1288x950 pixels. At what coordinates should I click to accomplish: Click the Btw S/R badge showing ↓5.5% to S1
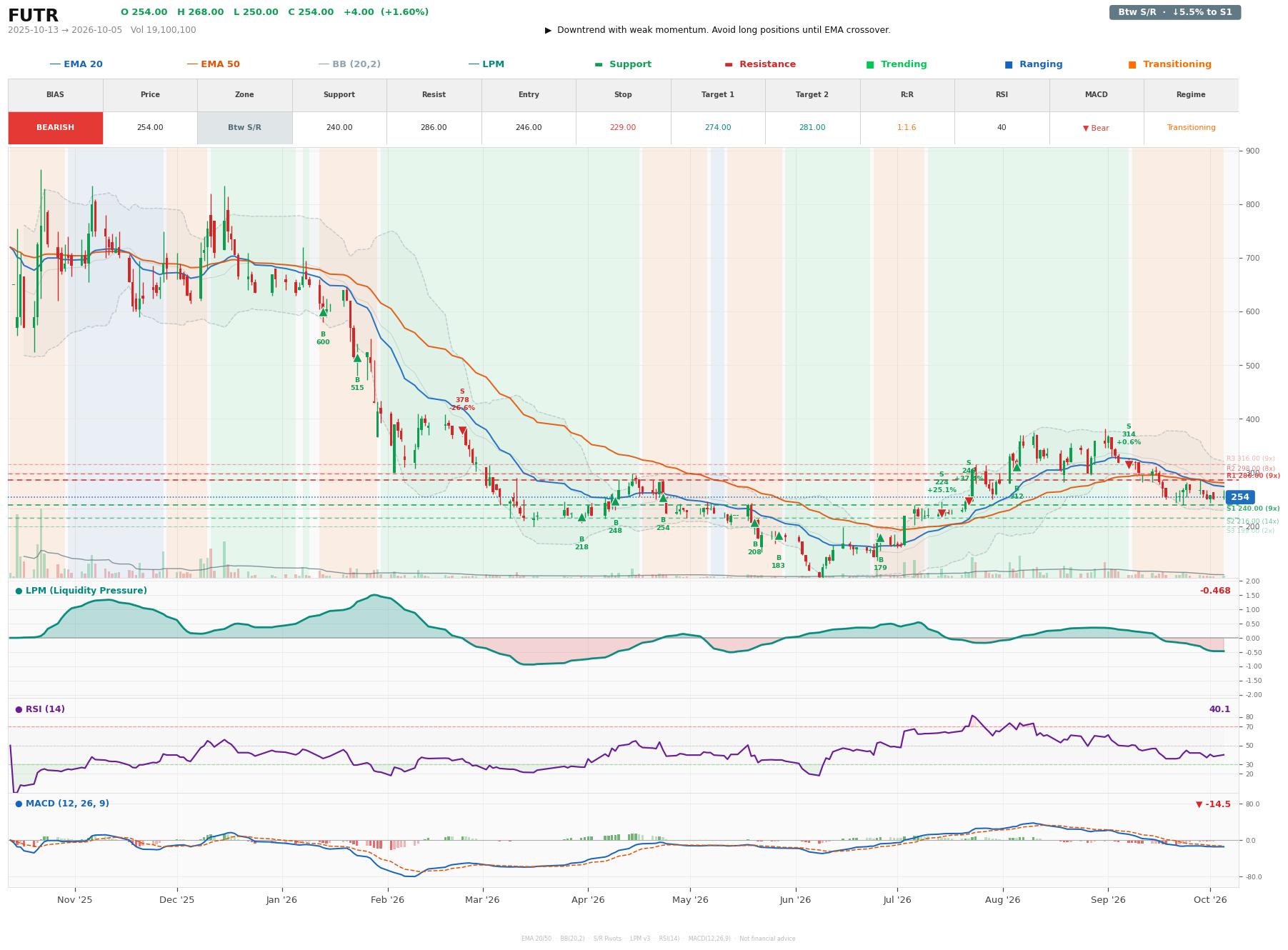tap(1175, 12)
